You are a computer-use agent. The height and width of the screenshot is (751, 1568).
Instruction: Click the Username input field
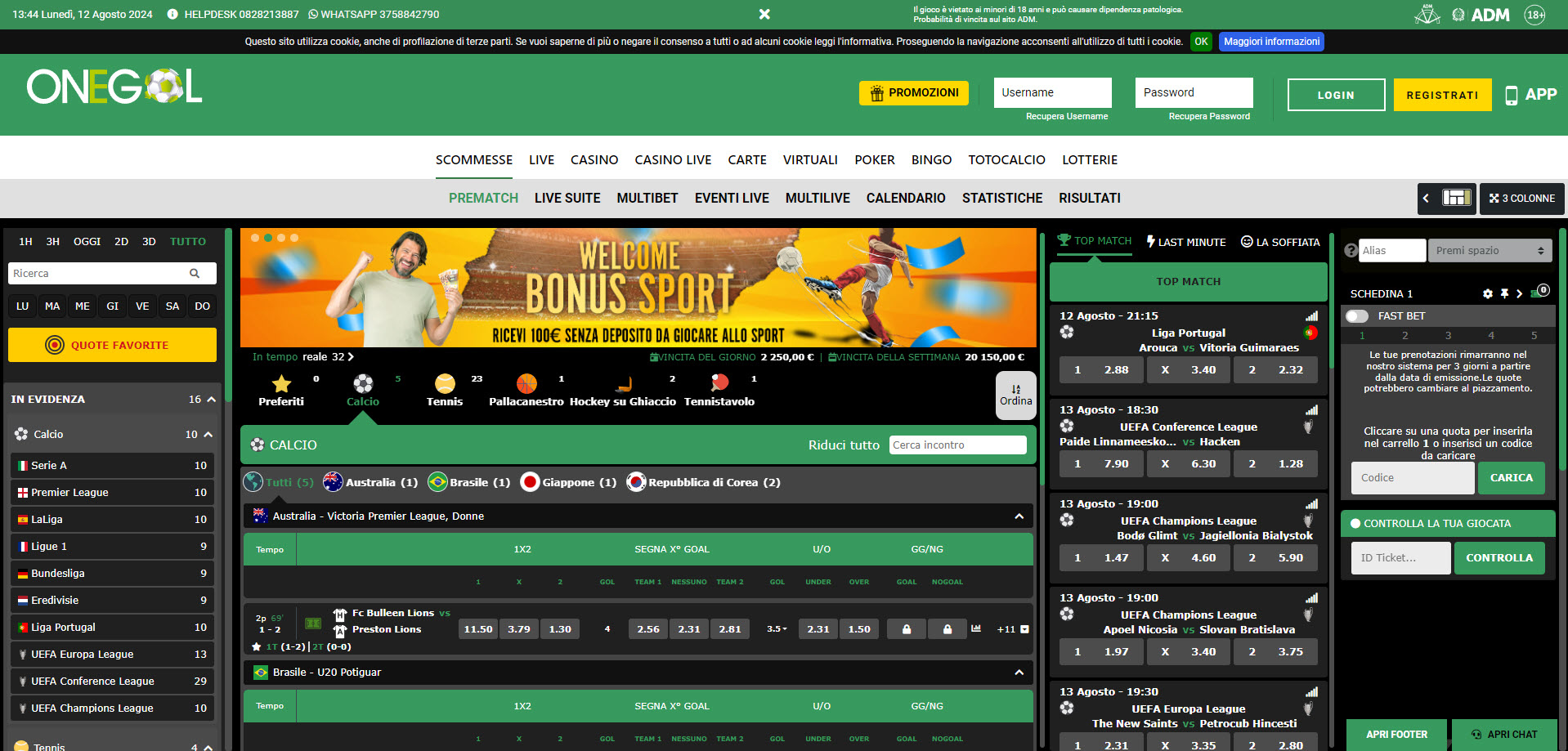click(x=1052, y=92)
